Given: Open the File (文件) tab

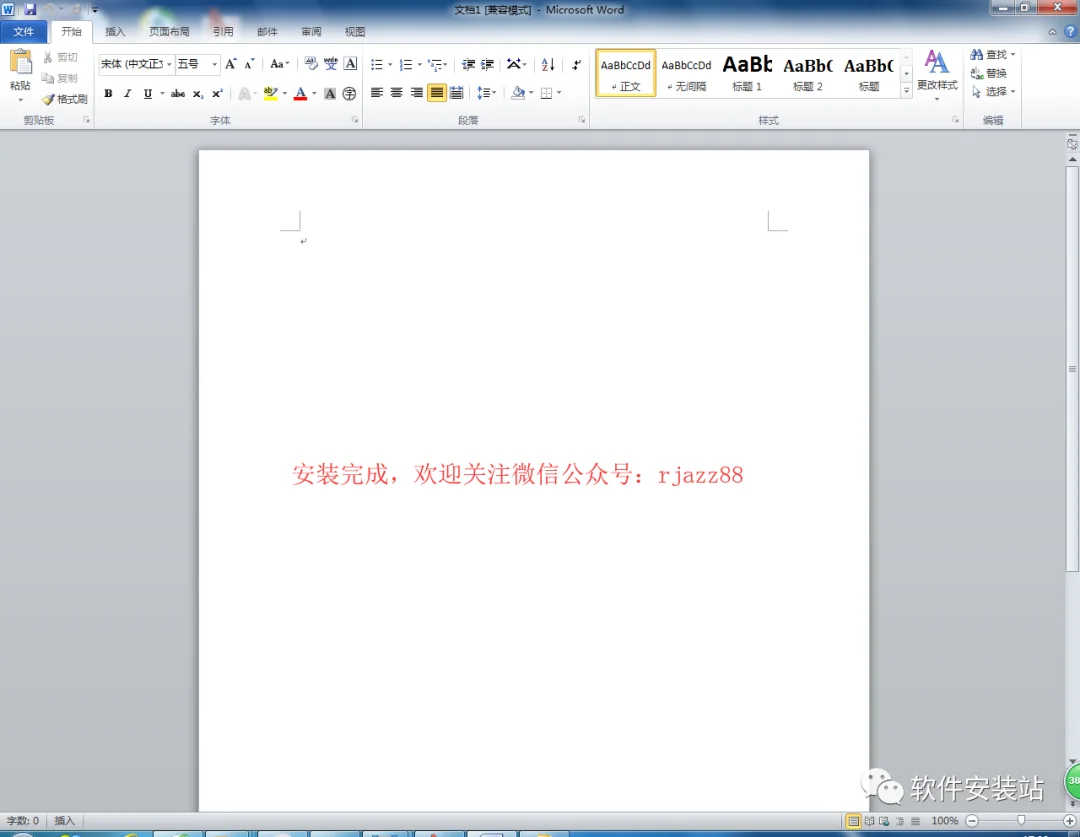Looking at the screenshot, I should (23, 32).
